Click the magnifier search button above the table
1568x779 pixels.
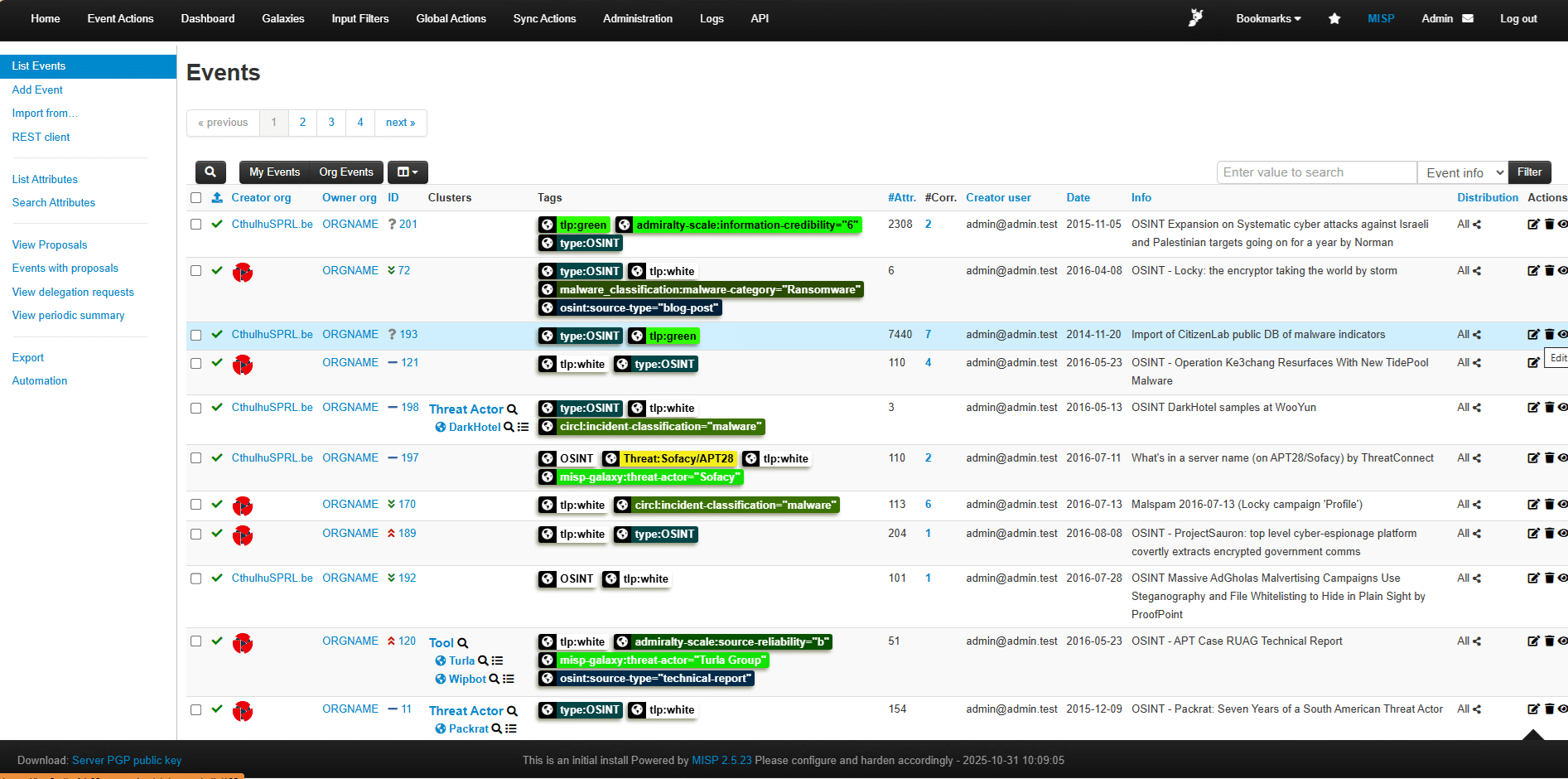pyautogui.click(x=210, y=172)
